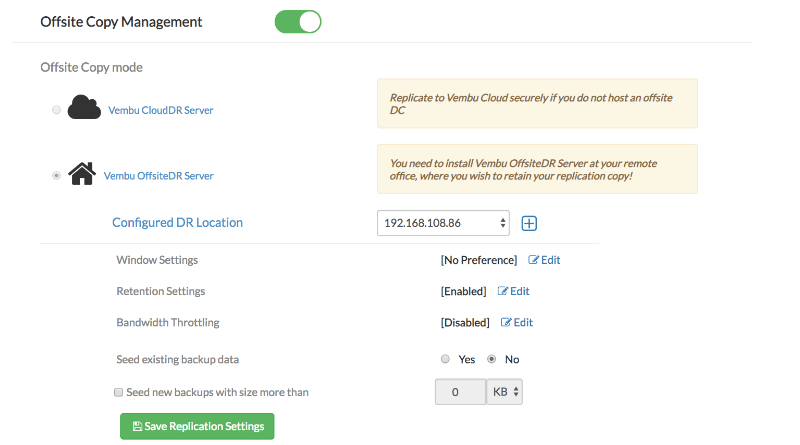
Task: Click the [Disabled] bandwidth throttling status
Action: click(x=465, y=323)
